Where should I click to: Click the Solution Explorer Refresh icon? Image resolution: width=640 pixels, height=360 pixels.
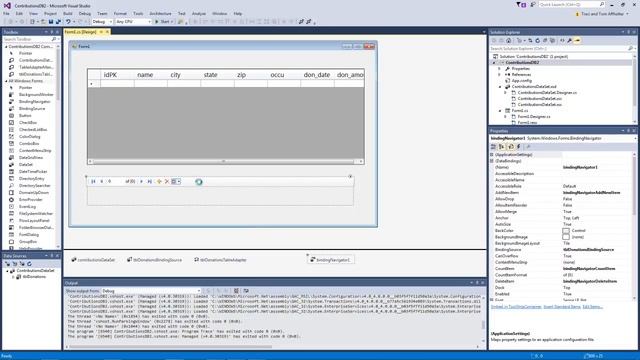537,40
